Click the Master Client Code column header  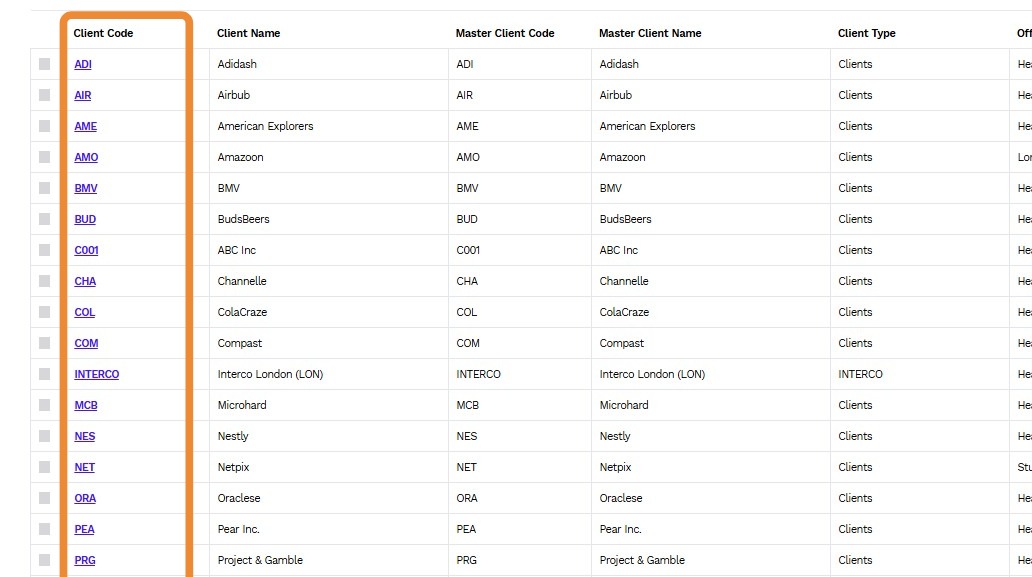(x=505, y=33)
